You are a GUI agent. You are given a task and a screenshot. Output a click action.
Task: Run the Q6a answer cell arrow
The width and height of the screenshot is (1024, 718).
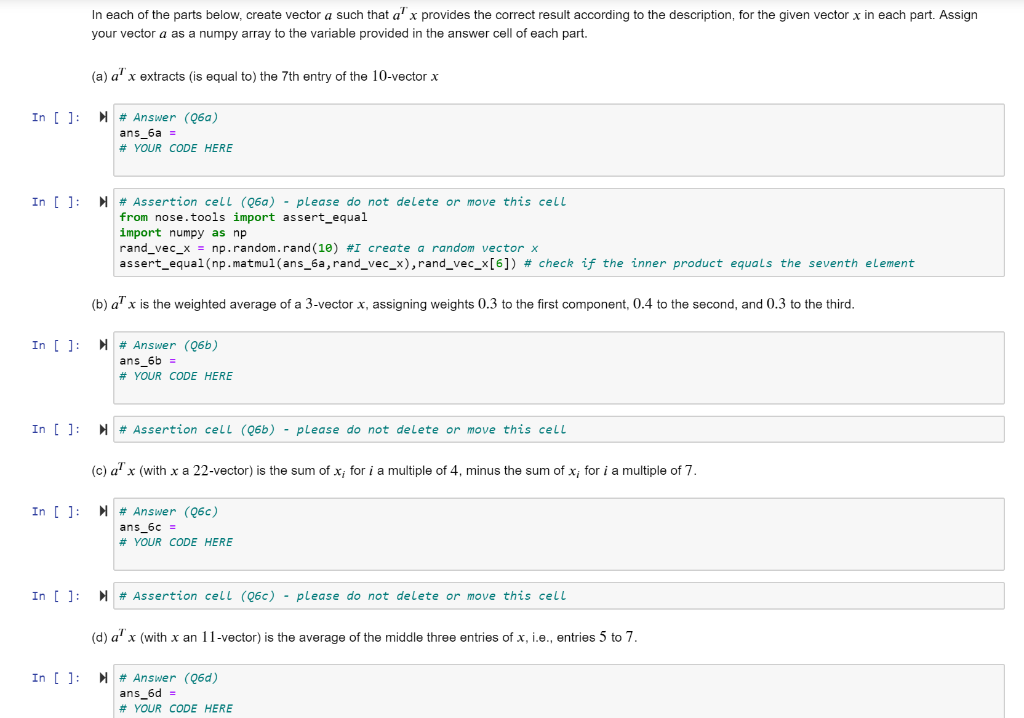click(103, 117)
